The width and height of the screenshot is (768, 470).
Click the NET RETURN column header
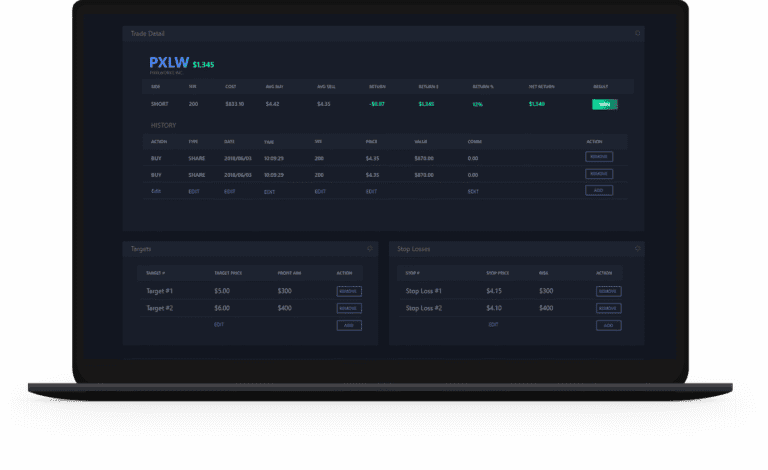tap(542, 87)
